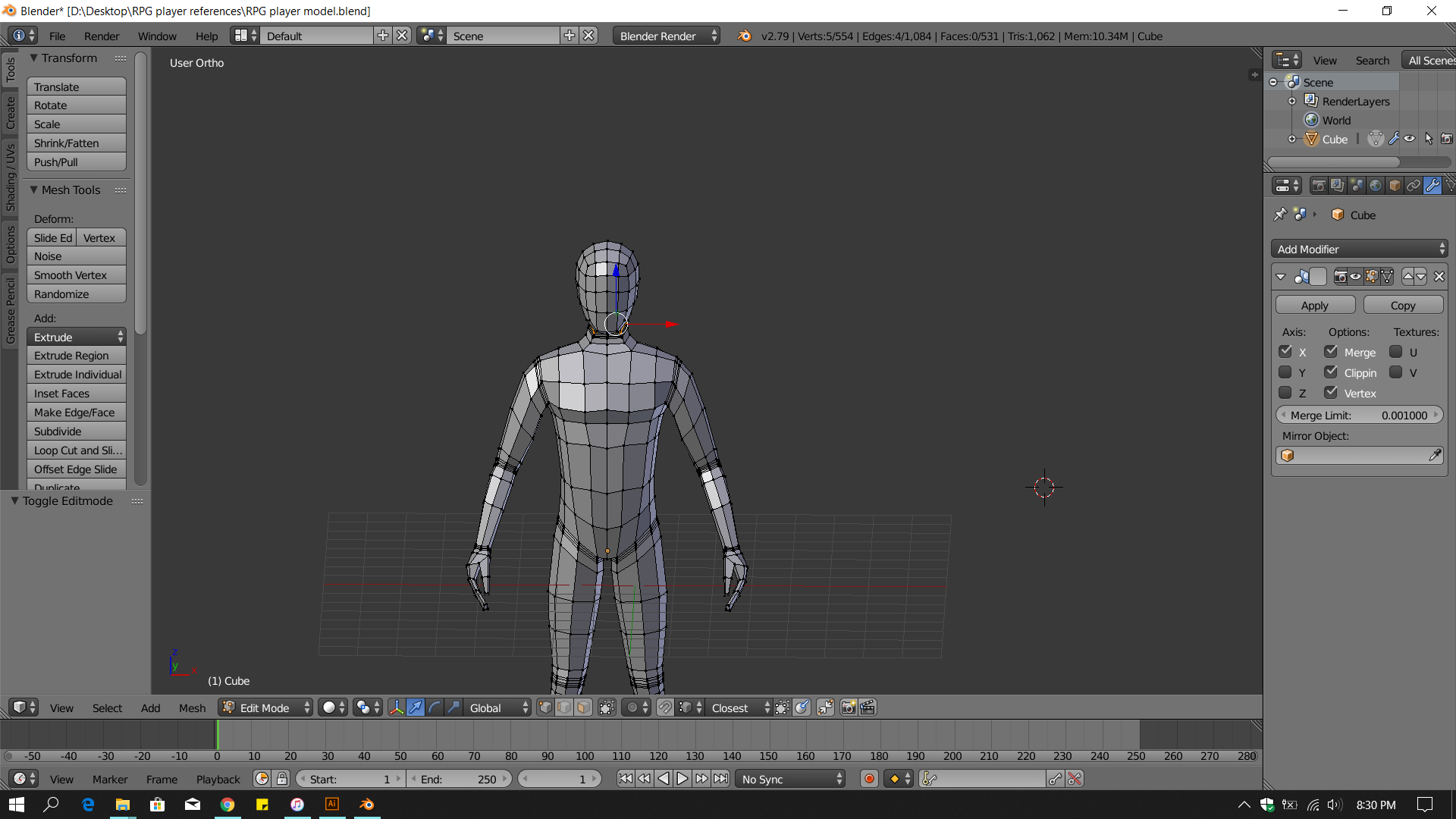Enable the Y axis mirror checkbox
This screenshot has width=1456, height=819.
click(1285, 372)
